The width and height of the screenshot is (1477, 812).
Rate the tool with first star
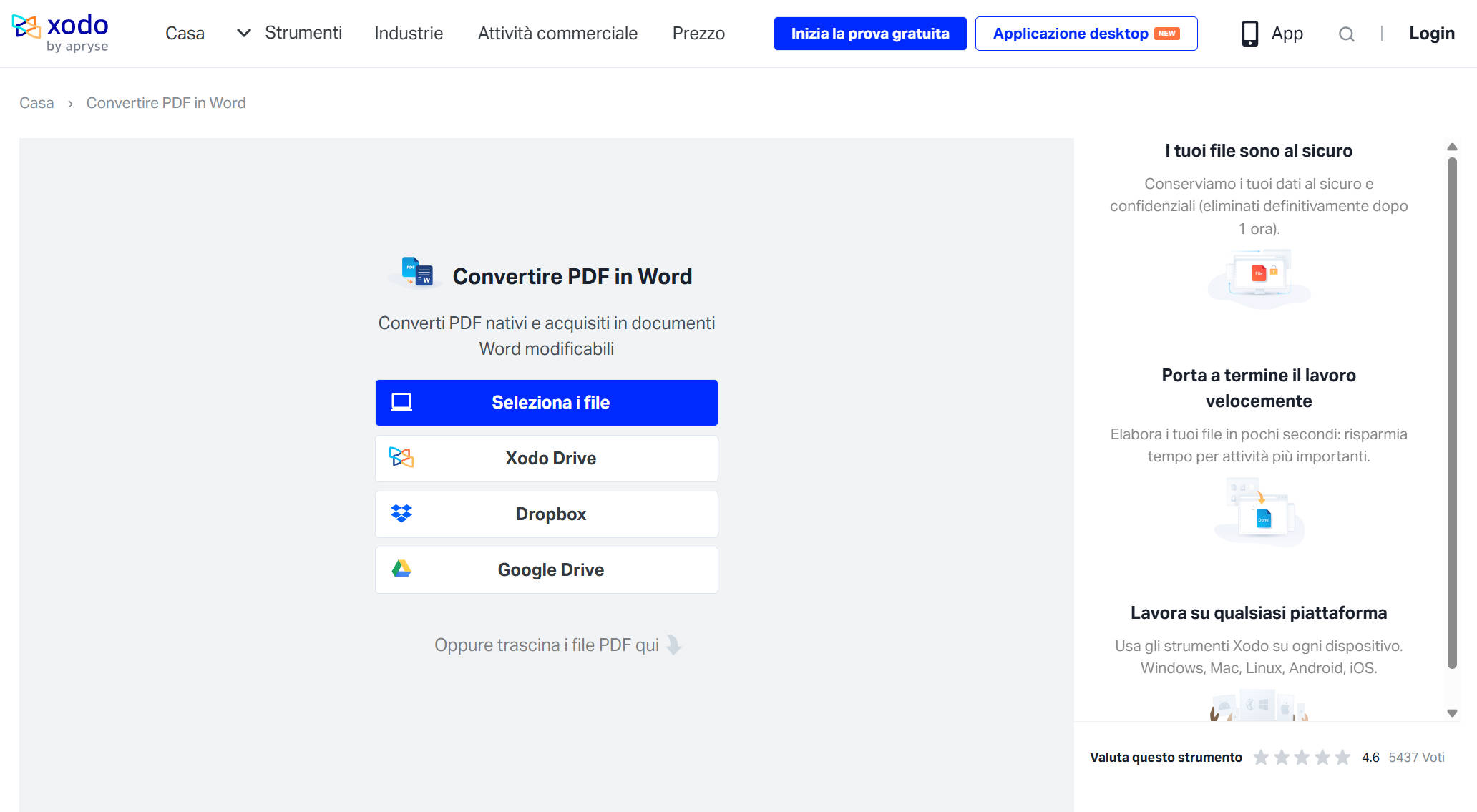pyautogui.click(x=1261, y=758)
